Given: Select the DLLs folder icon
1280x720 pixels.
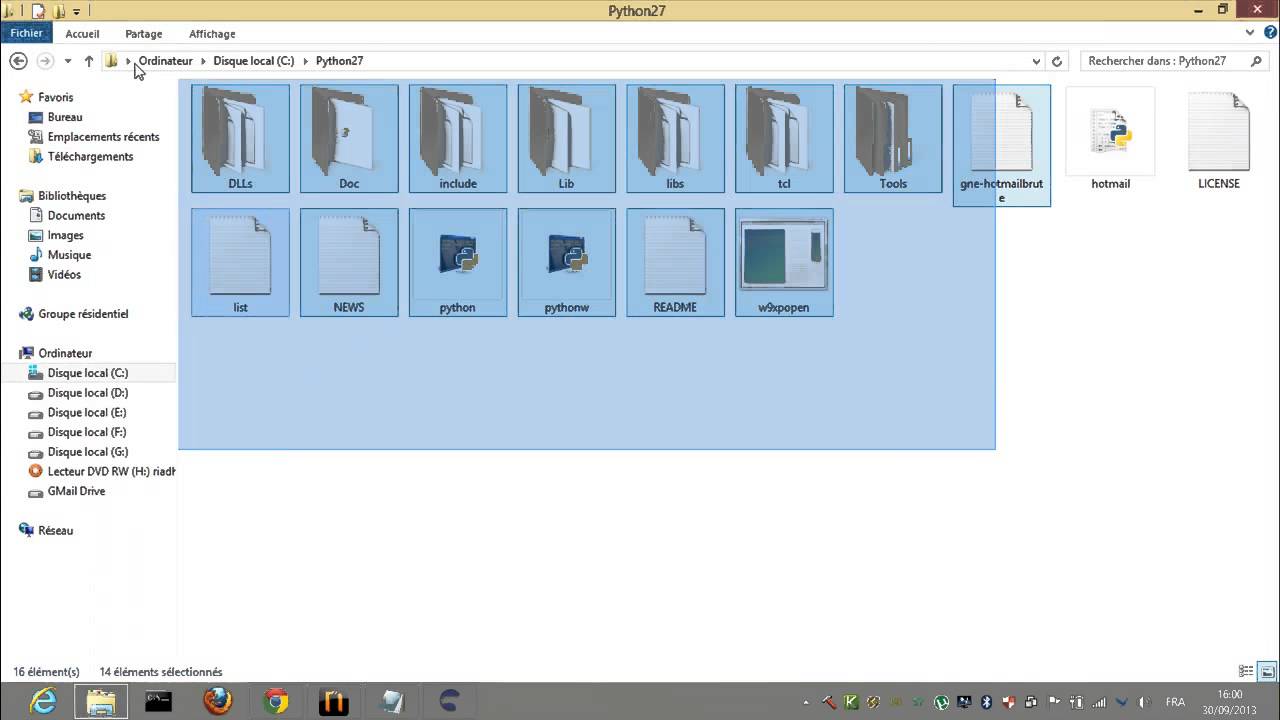Looking at the screenshot, I should tap(240, 138).
